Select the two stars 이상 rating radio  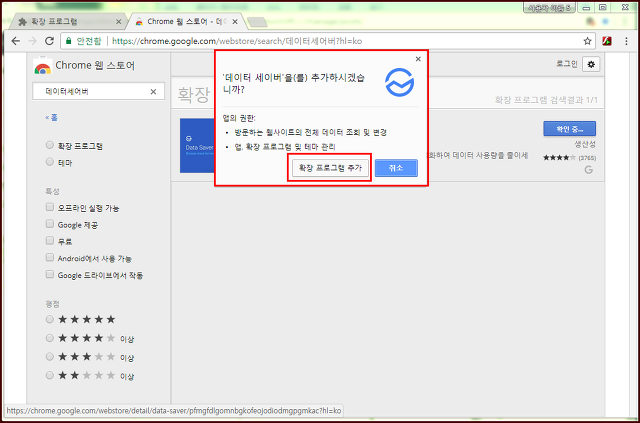[x=50, y=375]
